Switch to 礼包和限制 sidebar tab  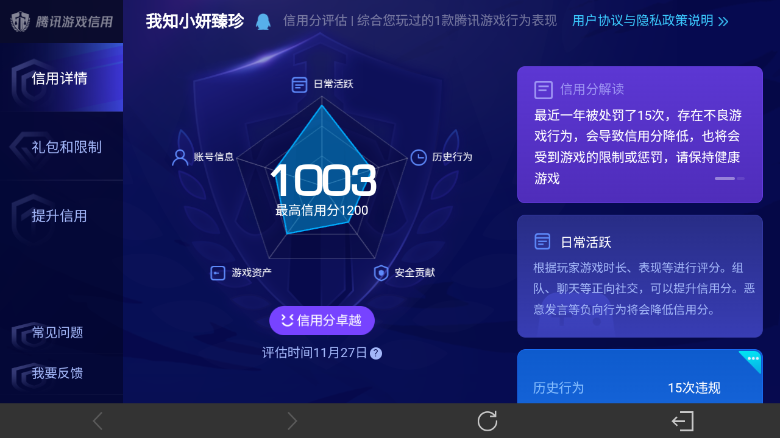tap(61, 147)
